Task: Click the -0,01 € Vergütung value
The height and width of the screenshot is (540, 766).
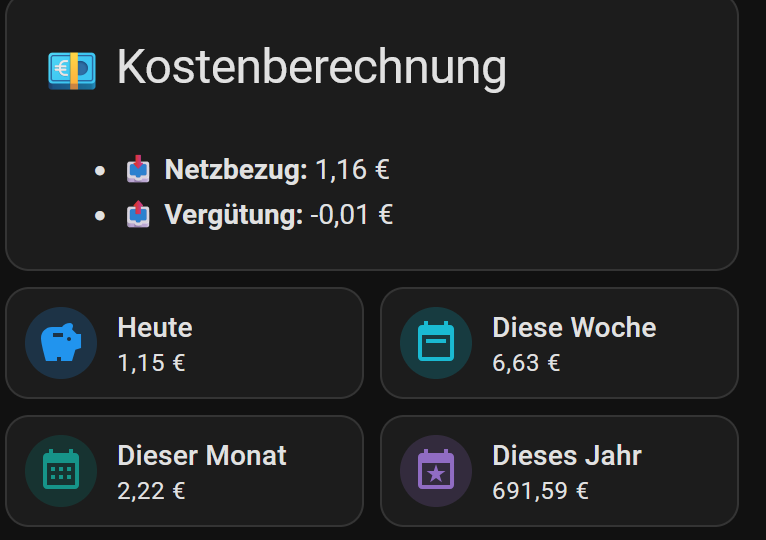Action: coord(351,215)
